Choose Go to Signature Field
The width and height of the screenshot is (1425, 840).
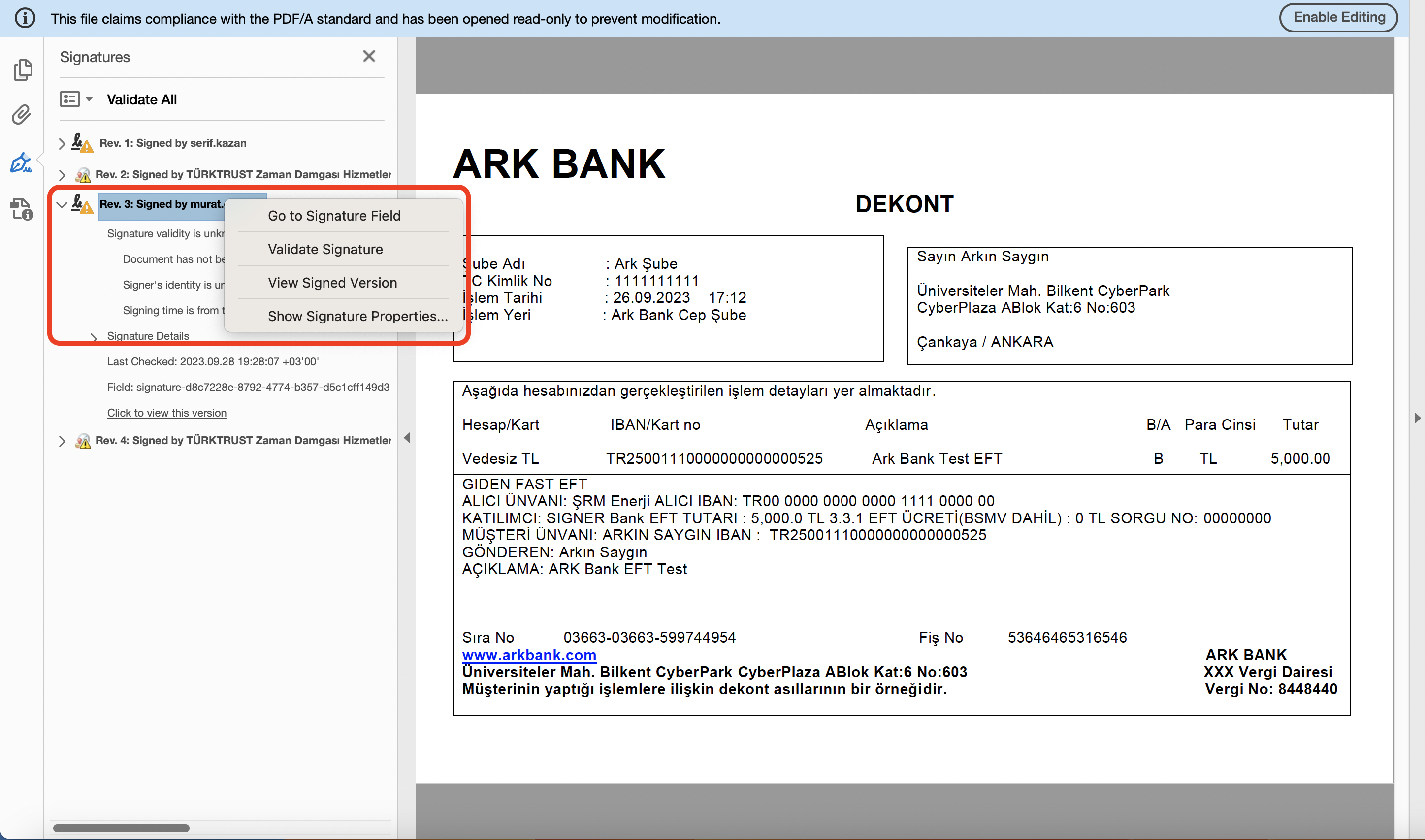click(334, 216)
